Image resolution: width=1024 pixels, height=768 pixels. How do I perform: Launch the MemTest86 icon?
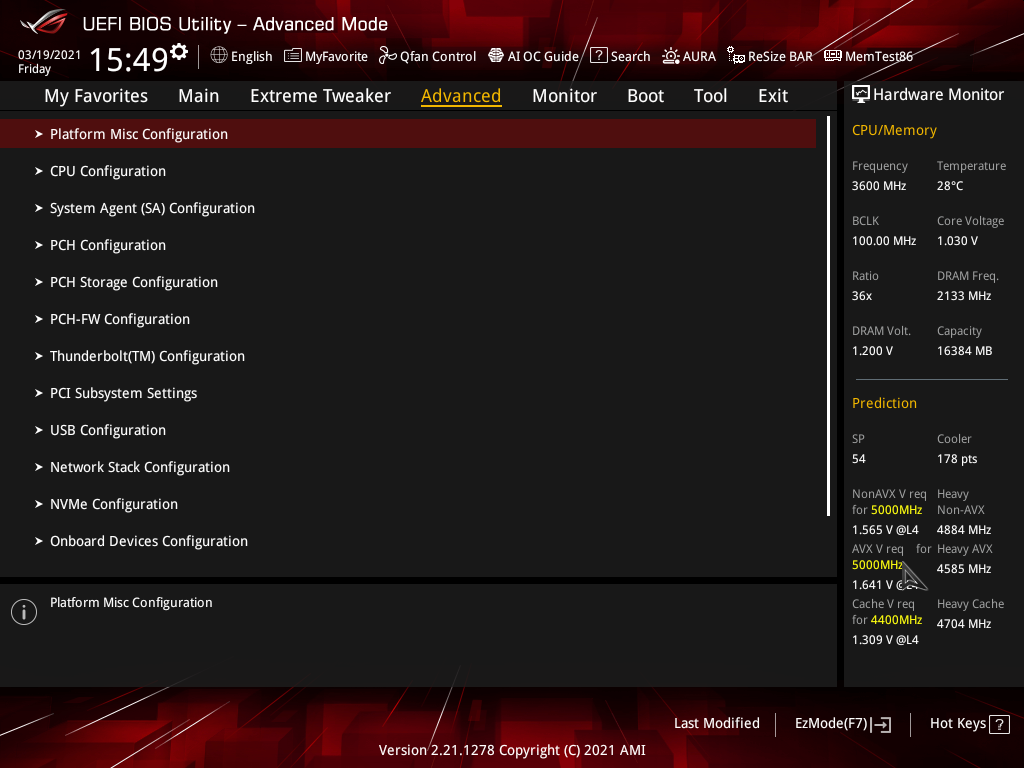point(833,56)
